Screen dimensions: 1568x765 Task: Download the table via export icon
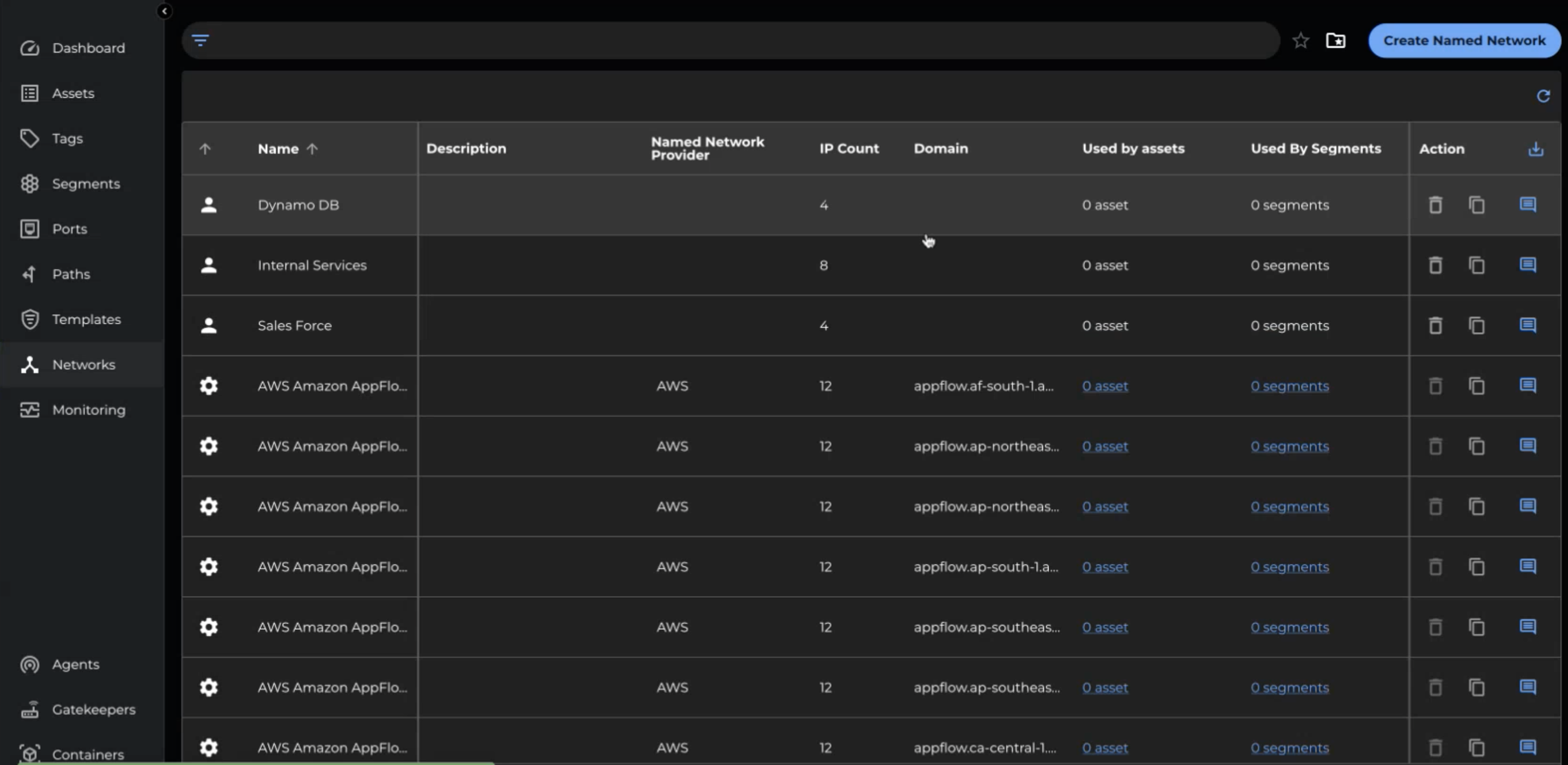pos(1535,149)
